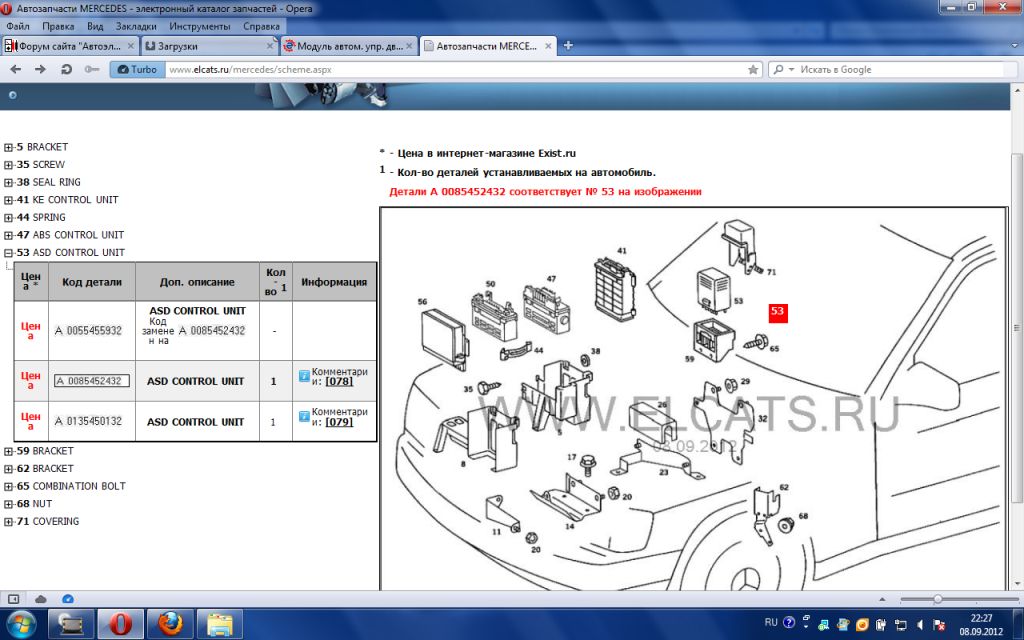
Task: Open the Инструменты menu
Action: (200, 27)
